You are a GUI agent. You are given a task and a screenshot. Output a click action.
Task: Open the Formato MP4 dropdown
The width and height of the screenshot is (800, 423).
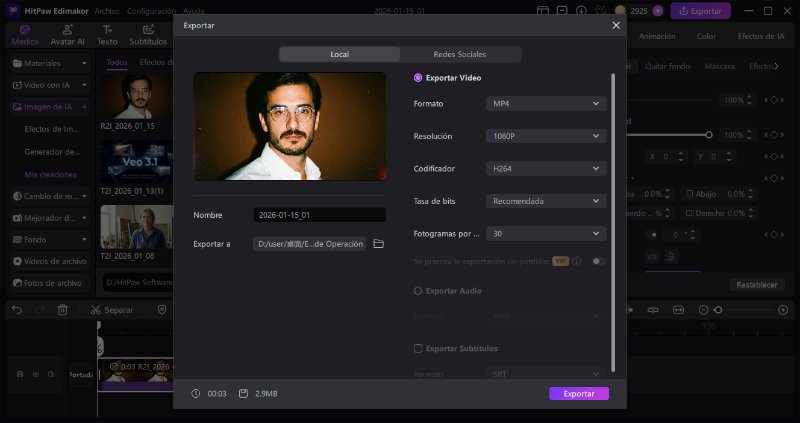click(x=546, y=104)
